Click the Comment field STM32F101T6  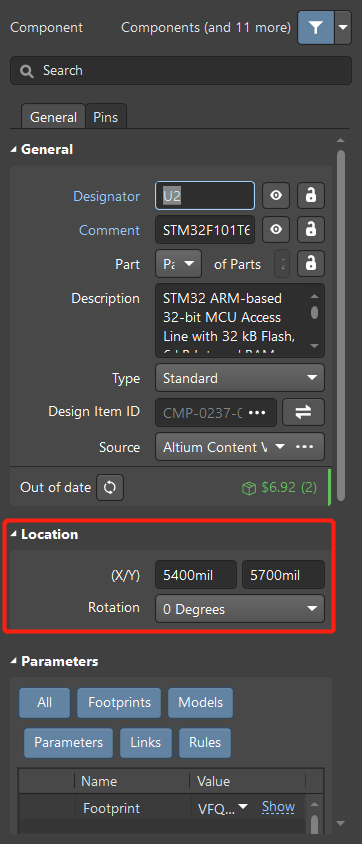(205, 230)
